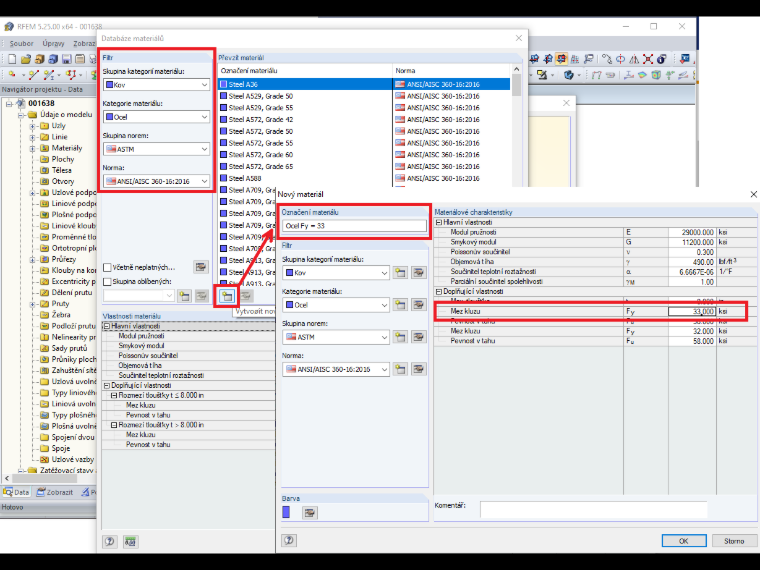Open Norma ANSI/AISC dropdown in database filter
The height and width of the screenshot is (570, 760).
click(x=156, y=181)
